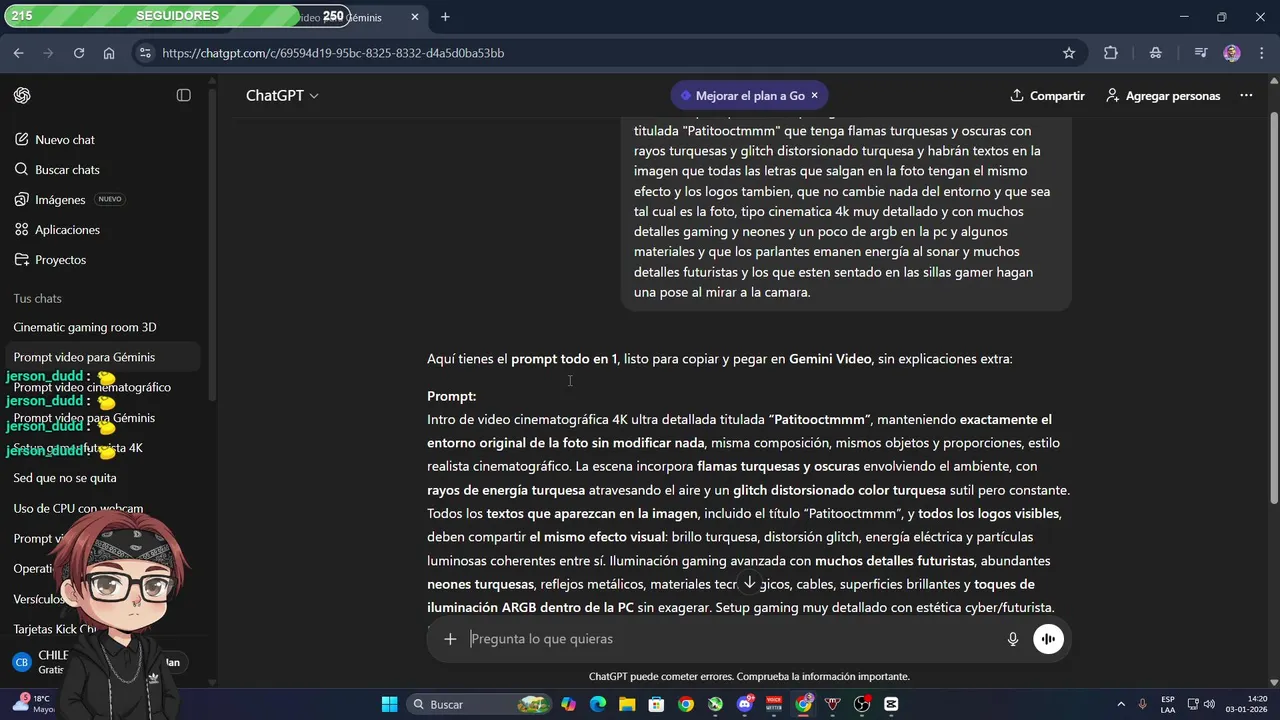Click the plus attach icon in composer
The height and width of the screenshot is (720, 1280).
(450, 639)
